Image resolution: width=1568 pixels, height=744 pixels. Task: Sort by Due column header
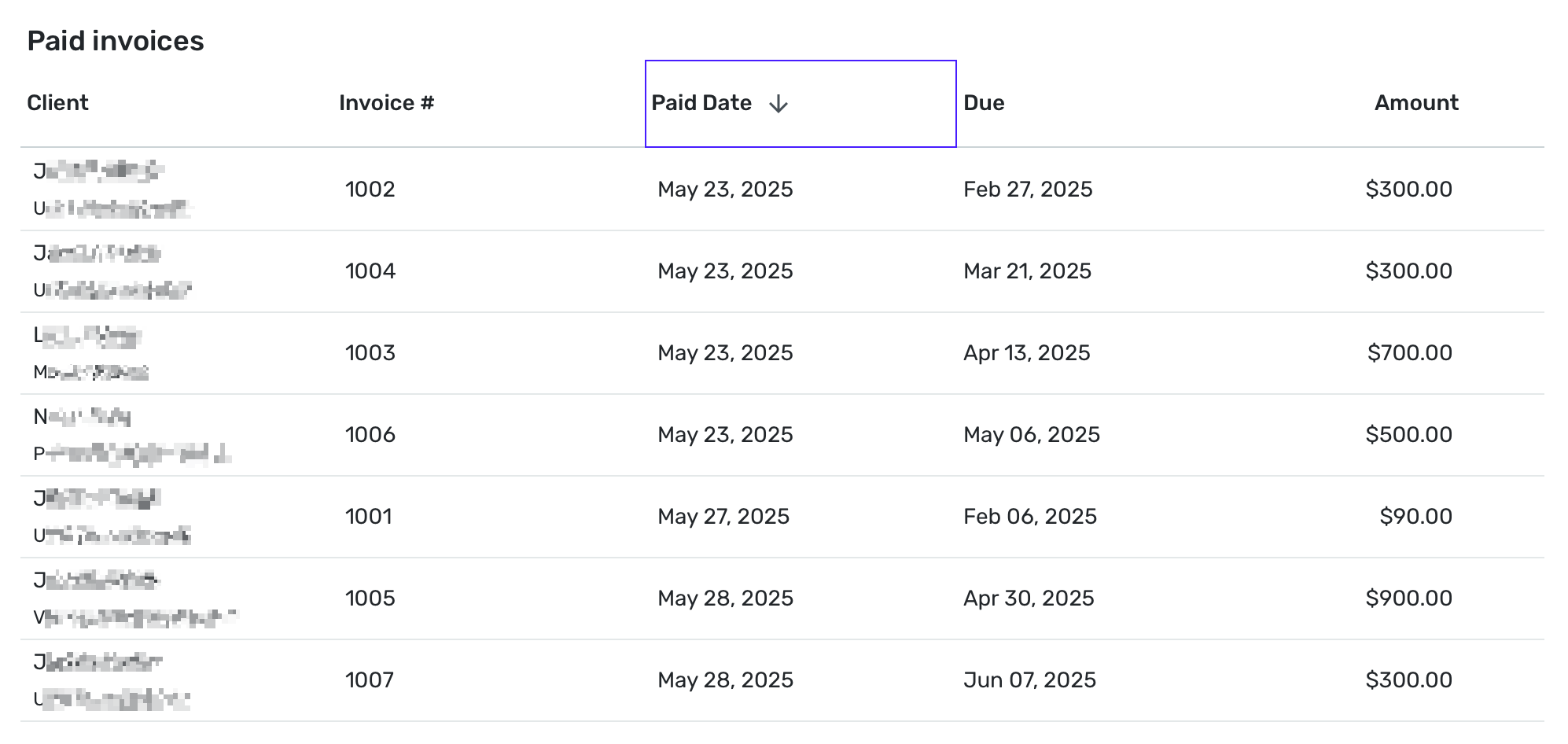click(x=984, y=103)
